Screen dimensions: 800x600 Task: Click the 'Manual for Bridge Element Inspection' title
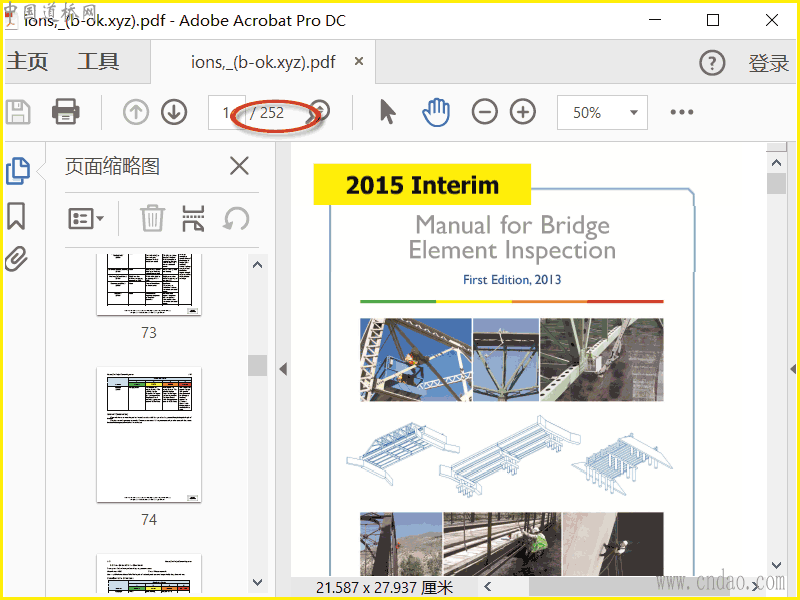pos(512,238)
